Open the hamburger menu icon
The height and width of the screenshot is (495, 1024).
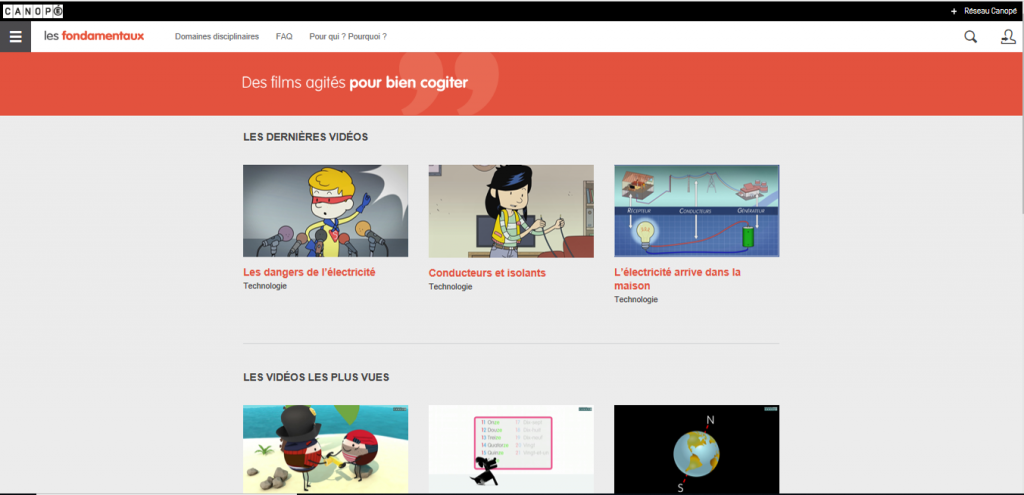click(x=15, y=37)
